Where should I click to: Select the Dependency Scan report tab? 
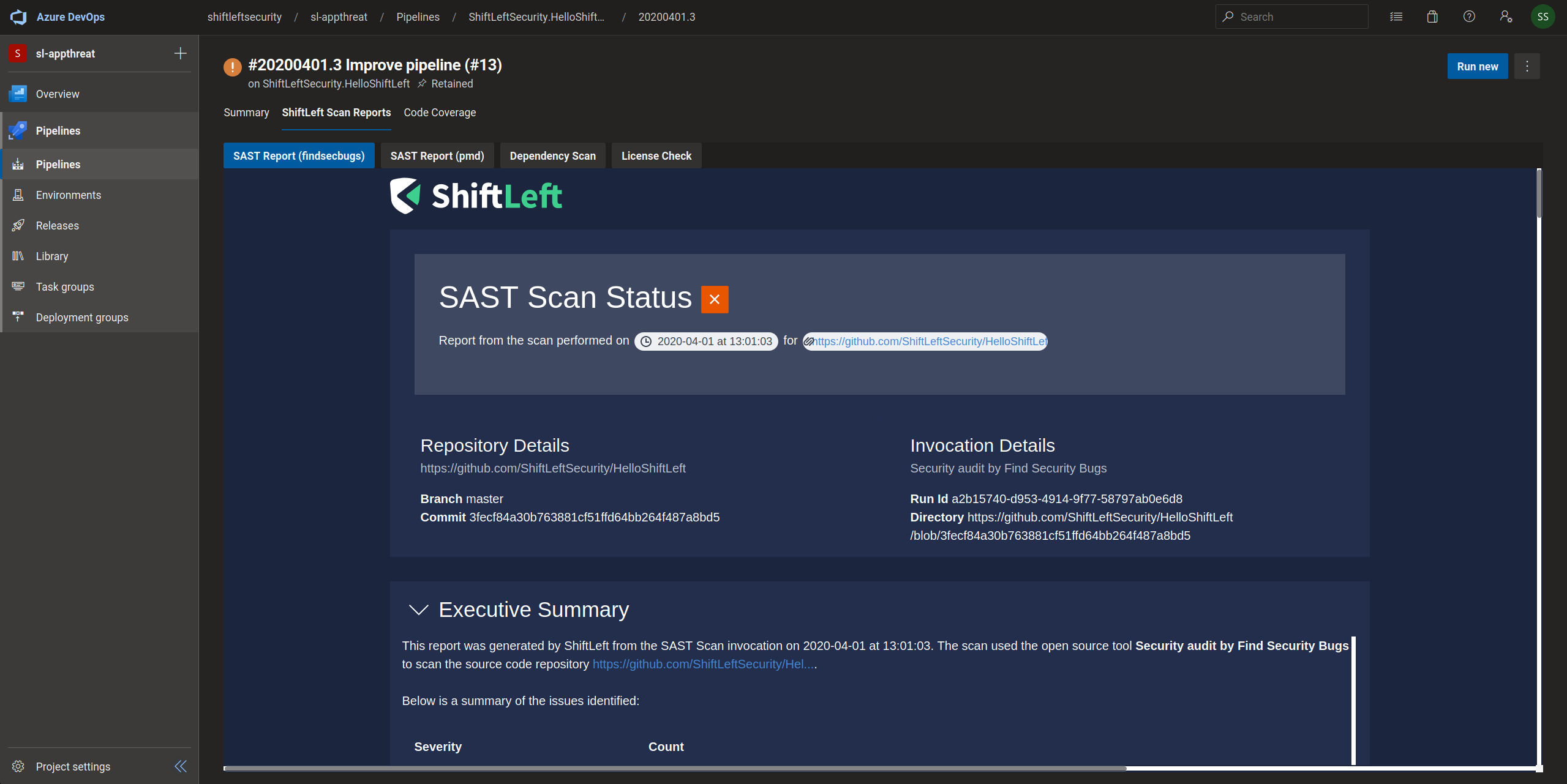(x=552, y=155)
